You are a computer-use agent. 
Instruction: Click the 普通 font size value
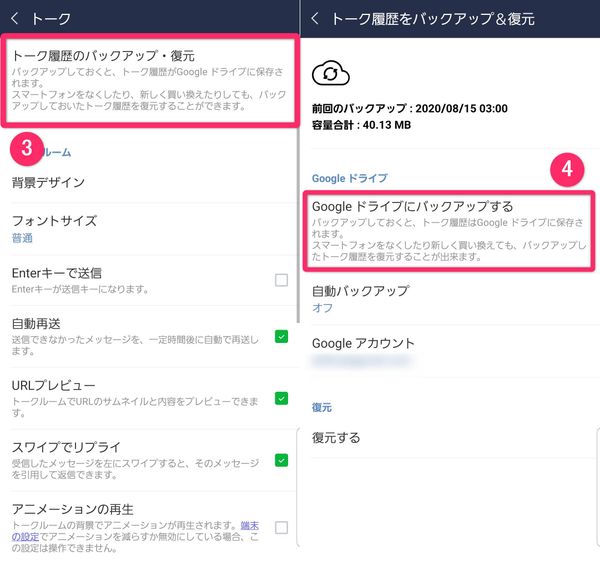point(22,238)
